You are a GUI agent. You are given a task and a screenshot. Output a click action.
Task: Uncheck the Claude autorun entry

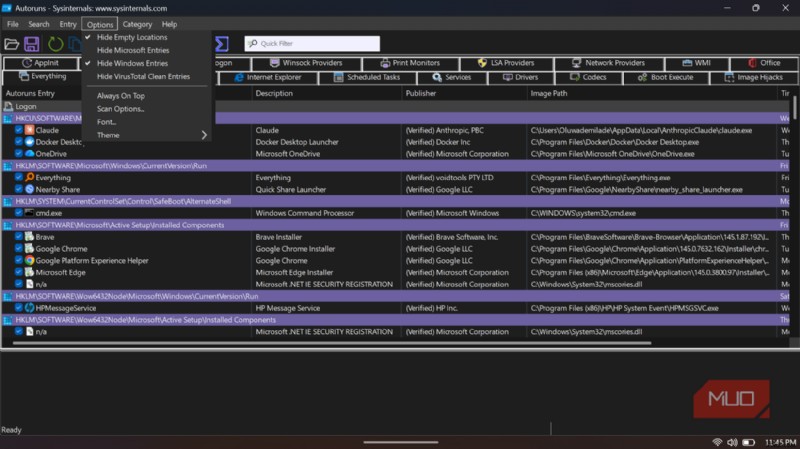(19, 130)
